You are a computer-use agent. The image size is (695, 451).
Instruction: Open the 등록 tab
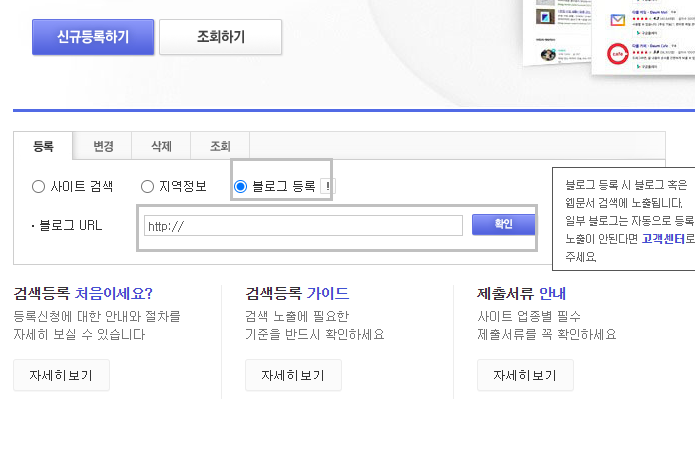(x=43, y=146)
